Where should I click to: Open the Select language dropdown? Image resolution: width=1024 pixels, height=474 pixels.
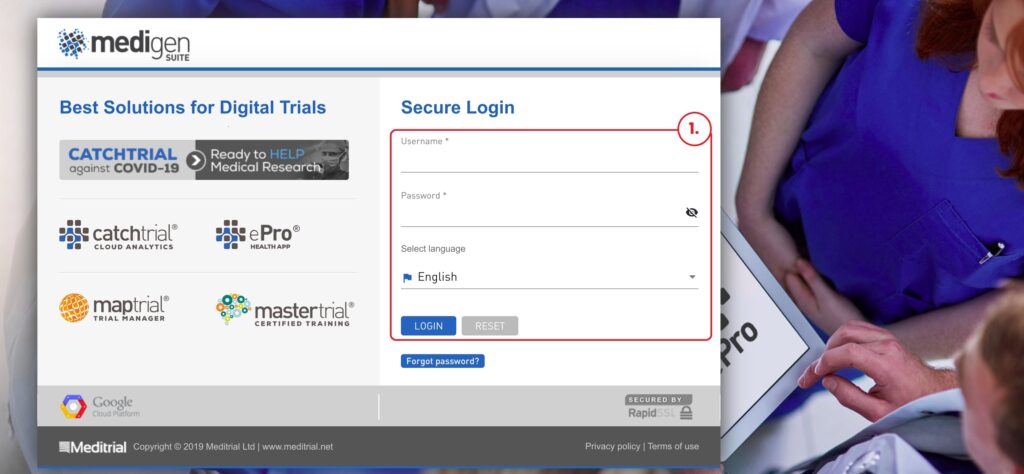pyautogui.click(x=549, y=277)
